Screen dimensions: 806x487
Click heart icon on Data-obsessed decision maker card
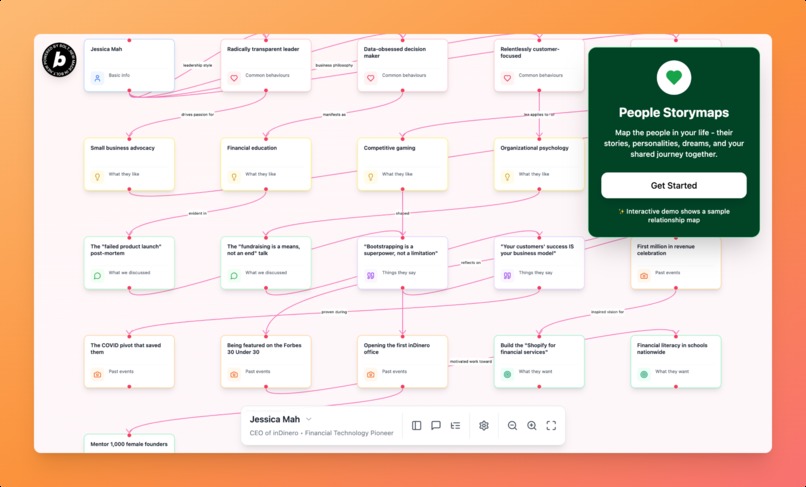coord(371,78)
